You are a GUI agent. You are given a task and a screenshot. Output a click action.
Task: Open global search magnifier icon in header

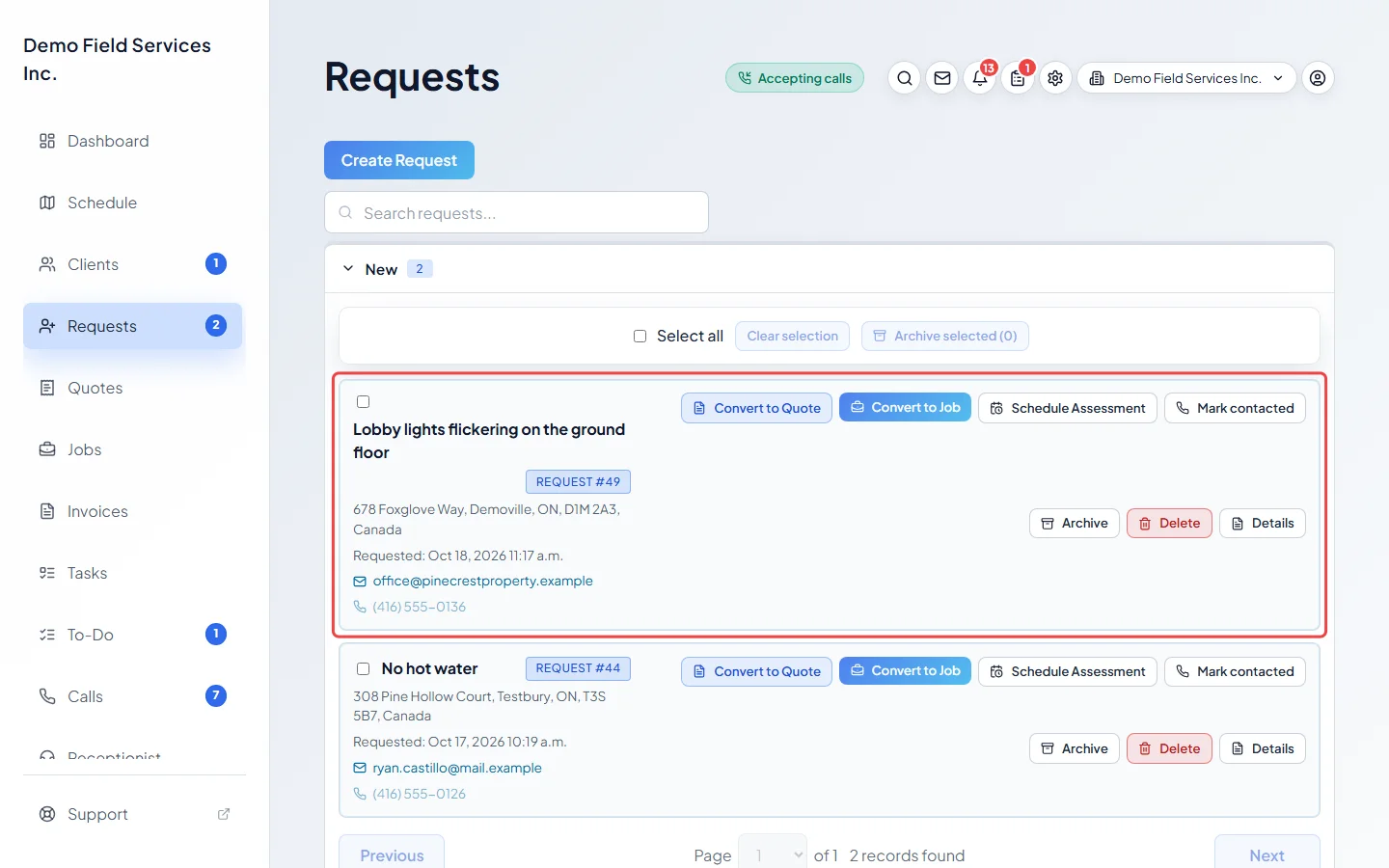(x=904, y=78)
